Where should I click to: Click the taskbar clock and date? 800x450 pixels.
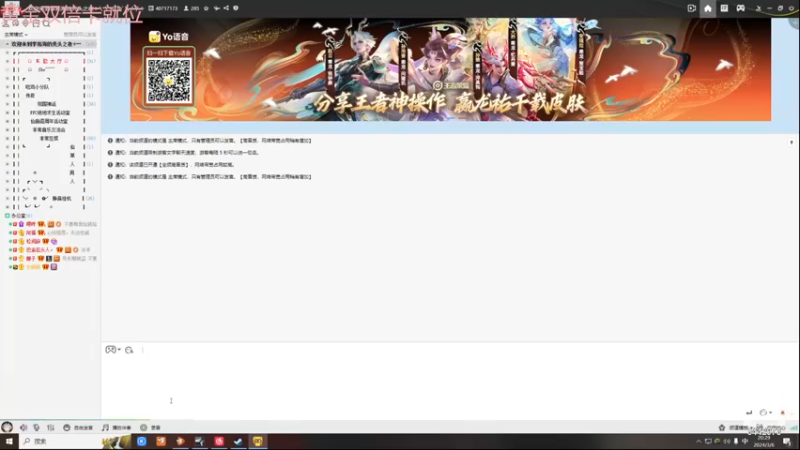764,441
